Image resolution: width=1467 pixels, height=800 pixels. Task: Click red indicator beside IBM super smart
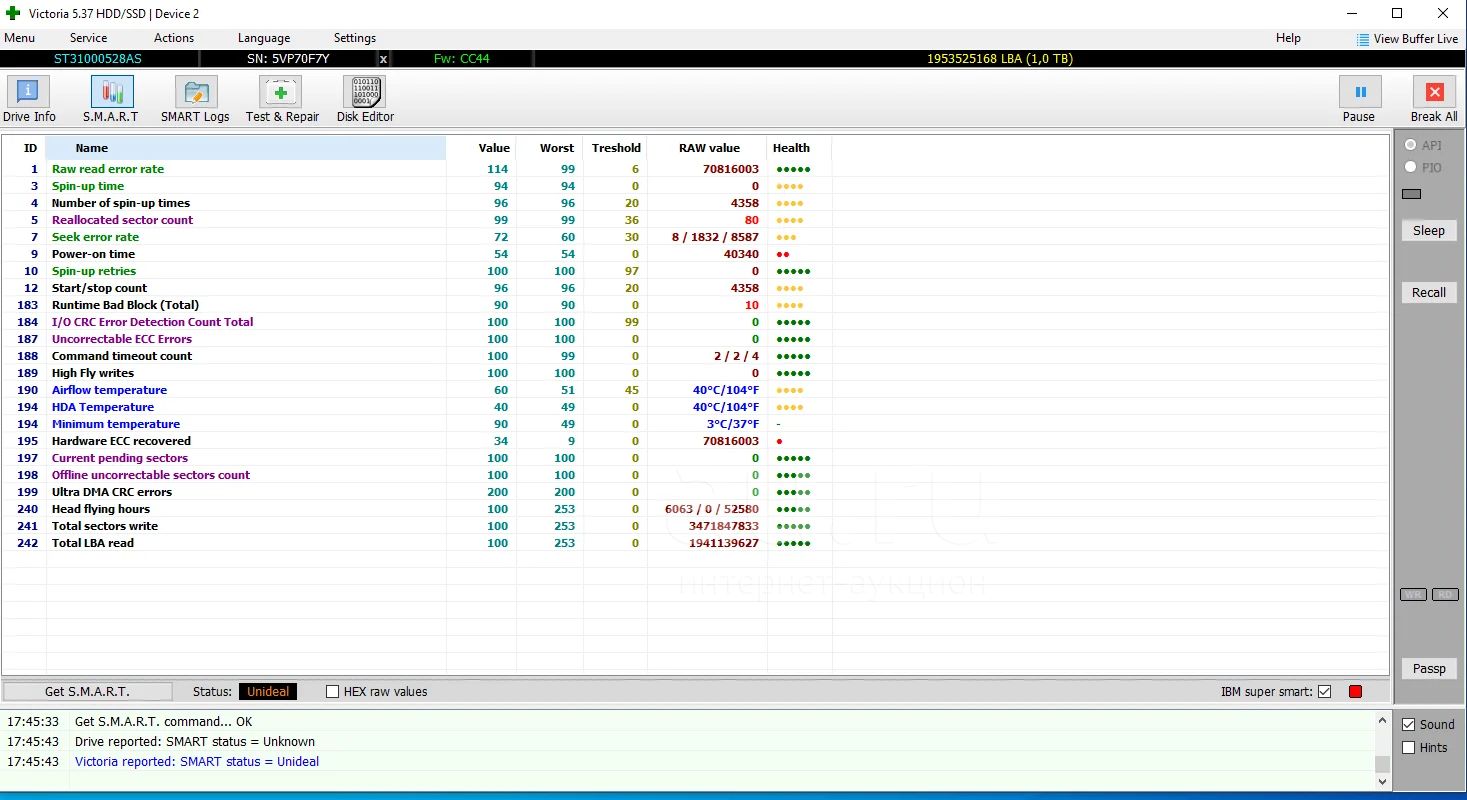pos(1355,691)
